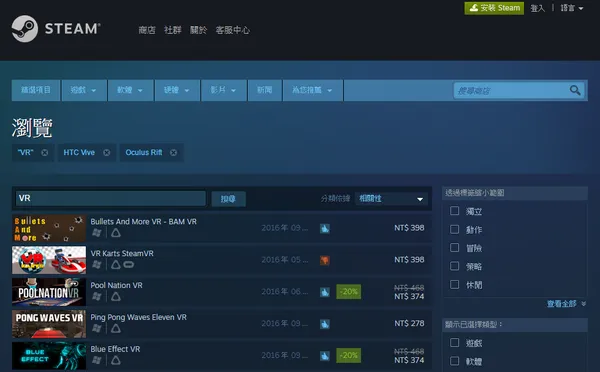
Task: Click the 搜尋 button beside VR field
Action: pyautogui.click(x=228, y=199)
